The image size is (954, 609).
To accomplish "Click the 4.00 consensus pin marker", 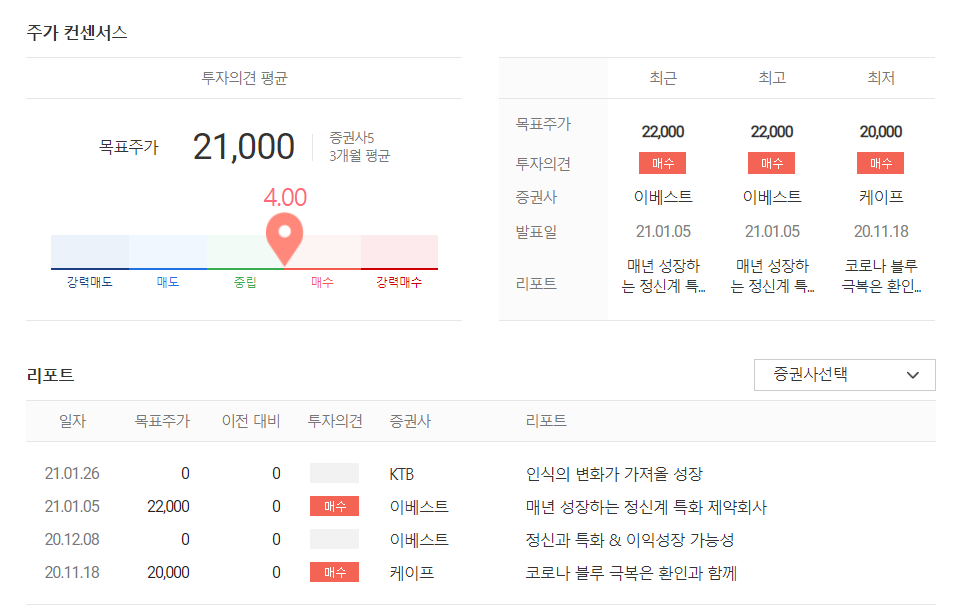I will click(x=284, y=238).
